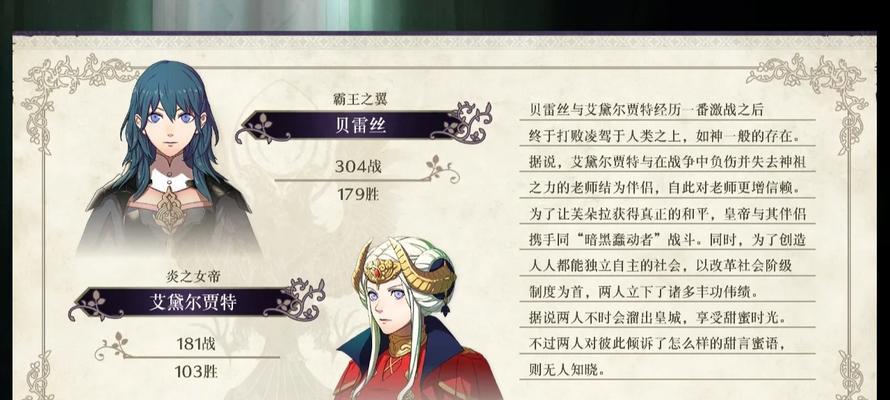Click leaf ornament beside 181战

pyautogui.click(x=113, y=346)
